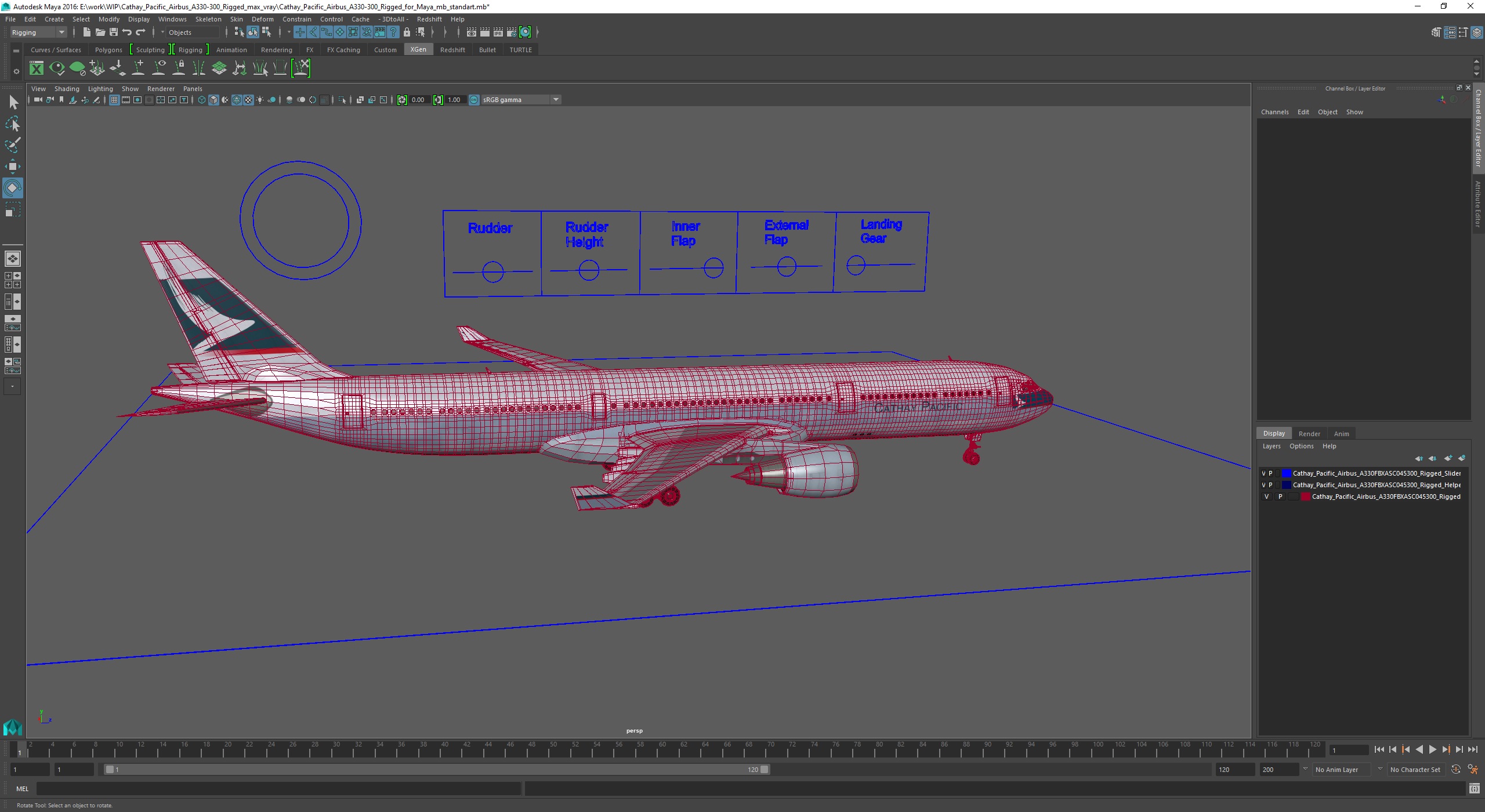Activate the Move tool

(13, 166)
